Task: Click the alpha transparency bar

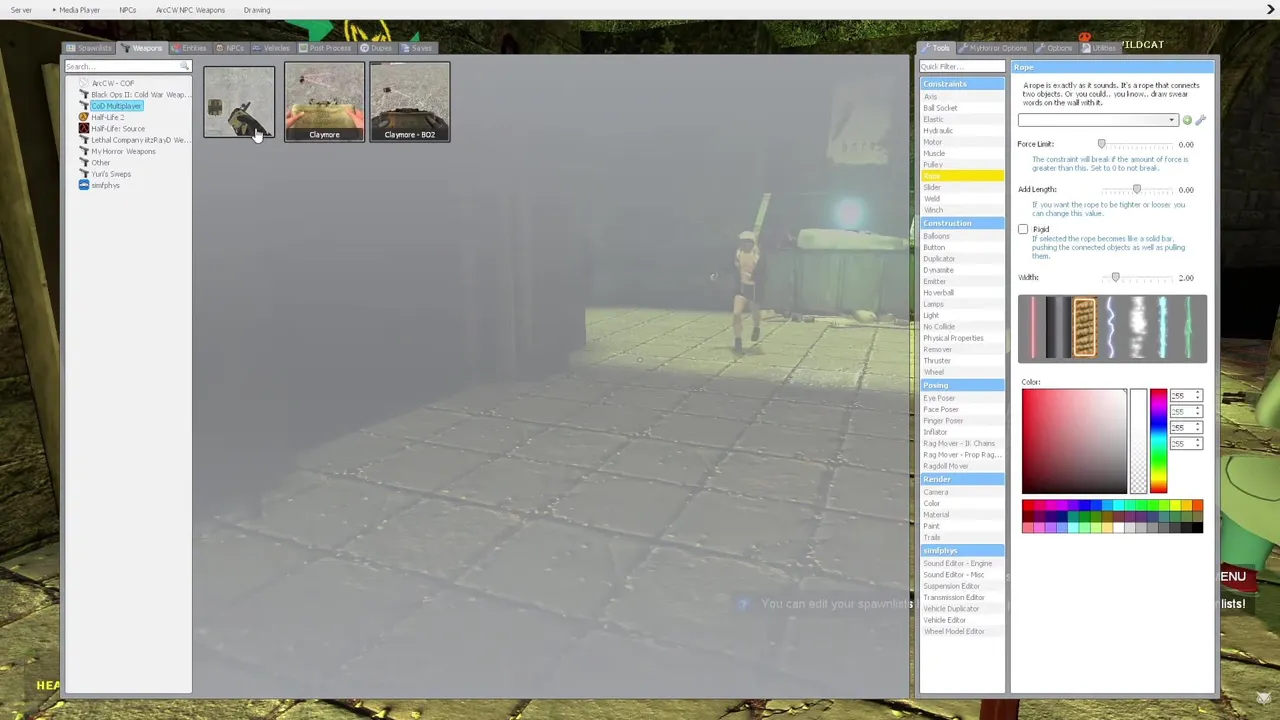Action: [1138, 441]
